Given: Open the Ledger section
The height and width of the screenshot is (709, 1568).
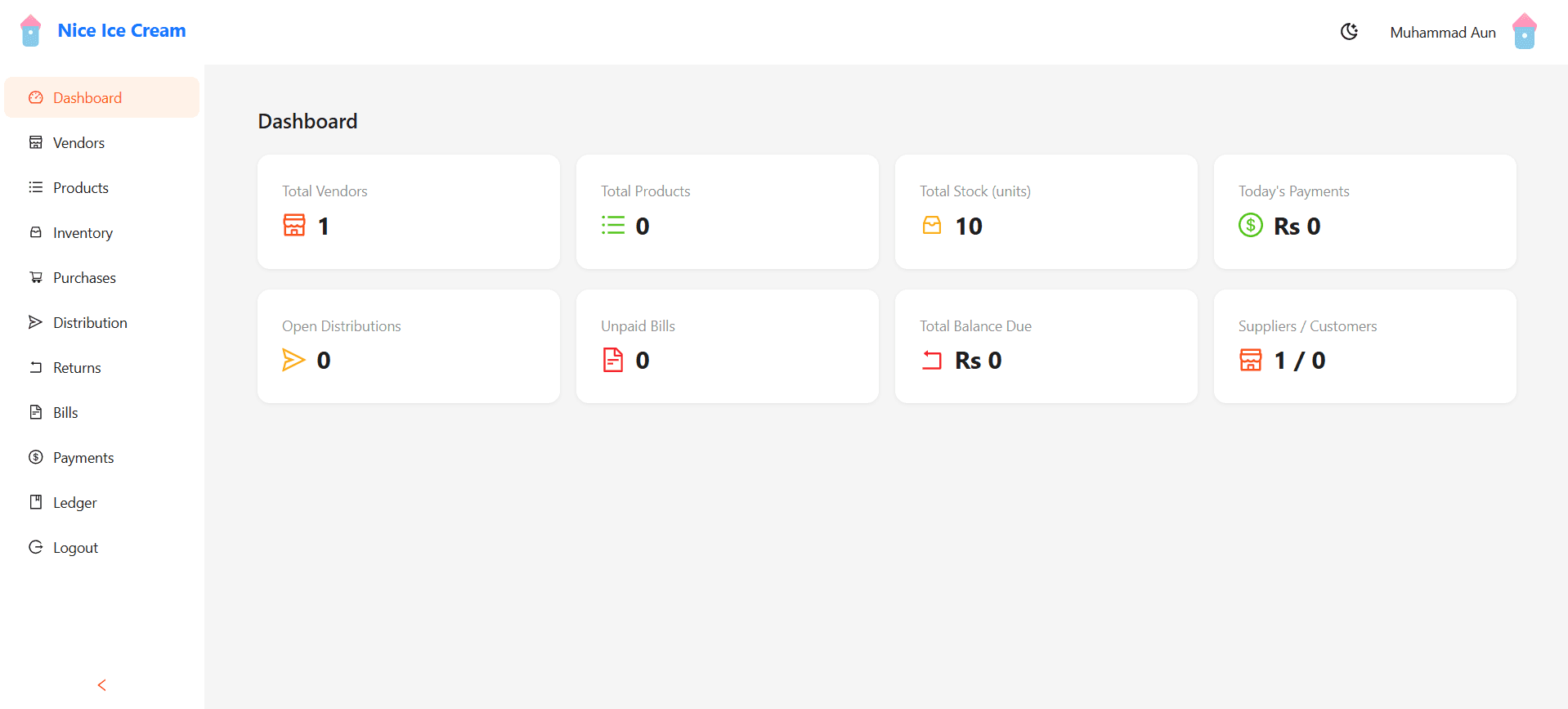Looking at the screenshot, I should 74,503.
